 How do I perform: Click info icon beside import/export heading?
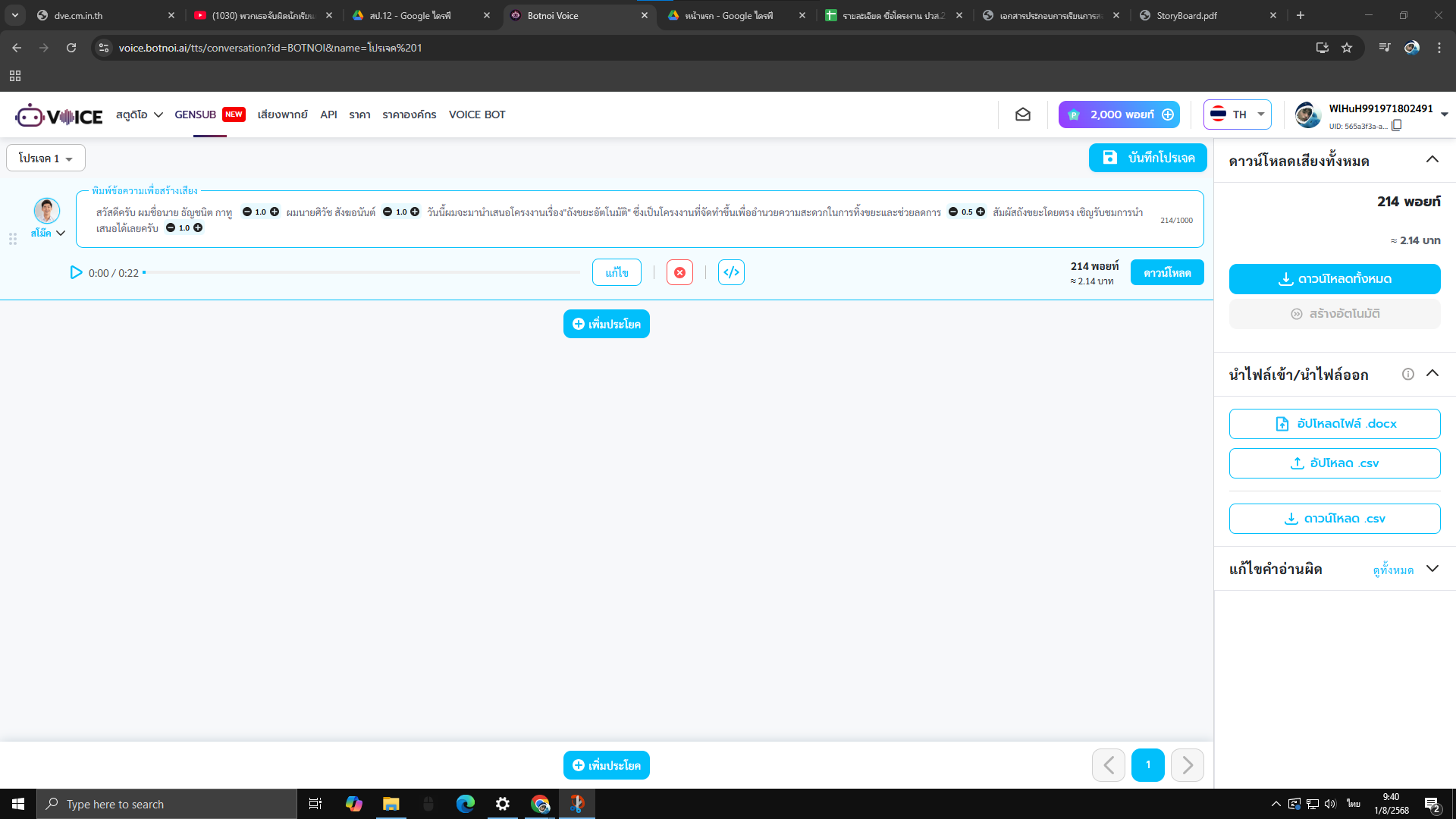pyautogui.click(x=1408, y=374)
